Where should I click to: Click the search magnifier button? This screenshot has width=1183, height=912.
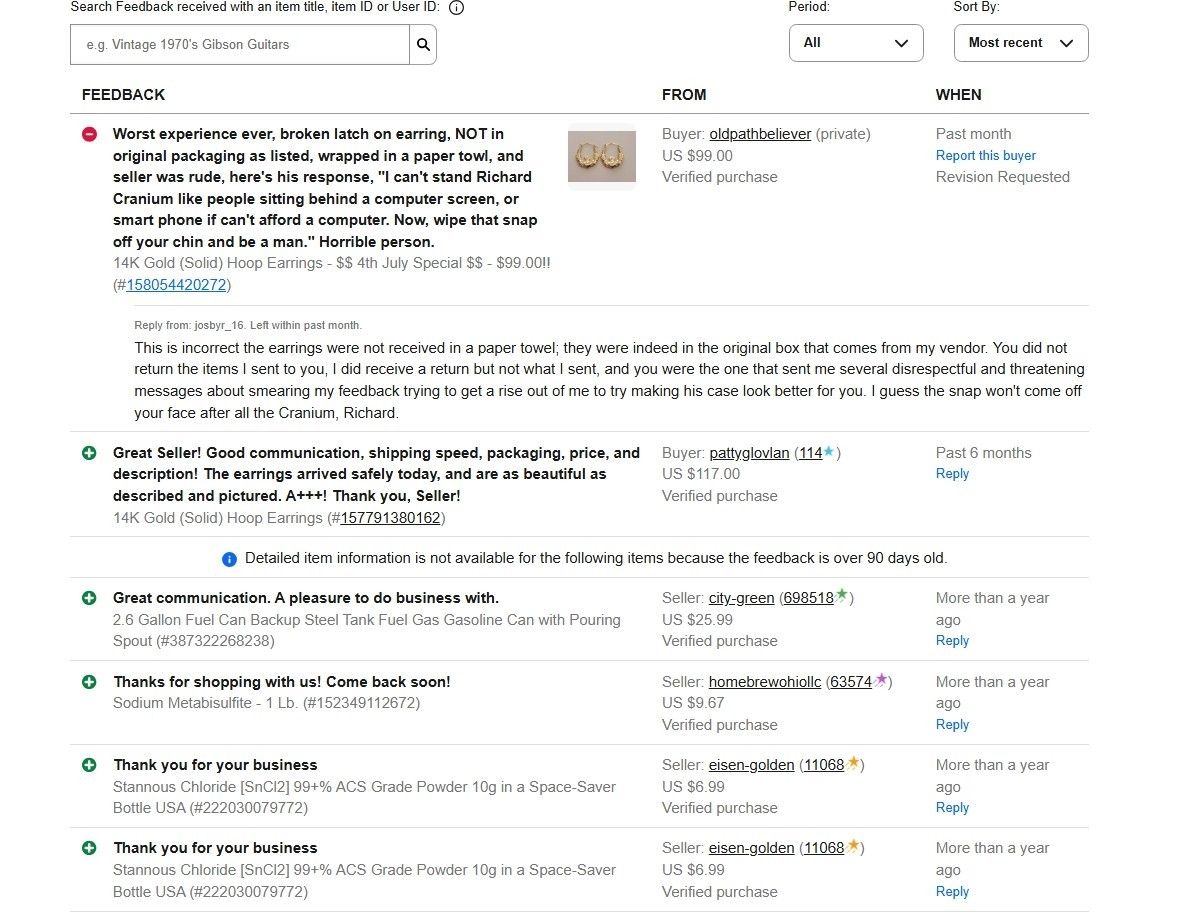423,45
